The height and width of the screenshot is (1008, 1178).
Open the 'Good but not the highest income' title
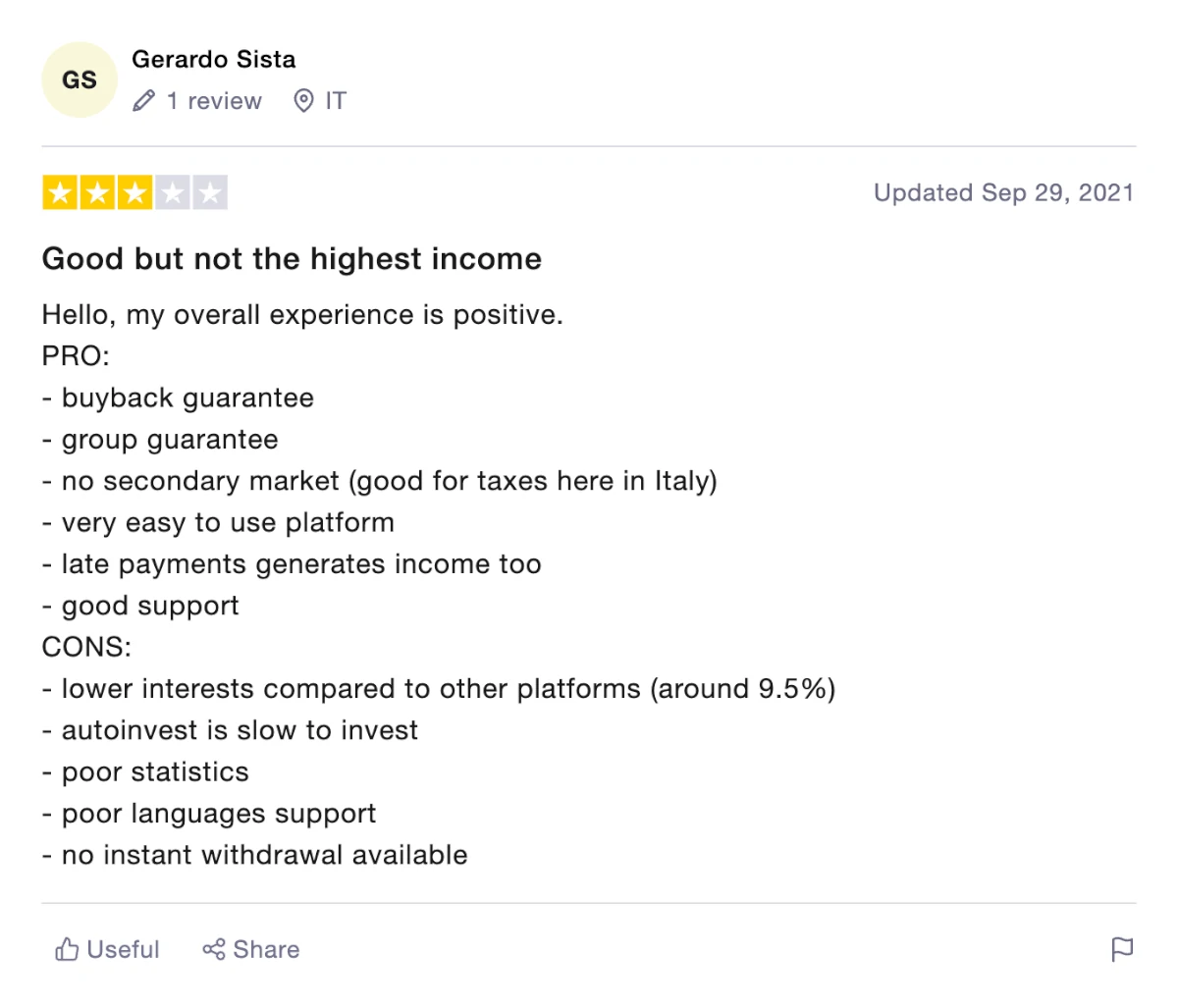click(292, 259)
